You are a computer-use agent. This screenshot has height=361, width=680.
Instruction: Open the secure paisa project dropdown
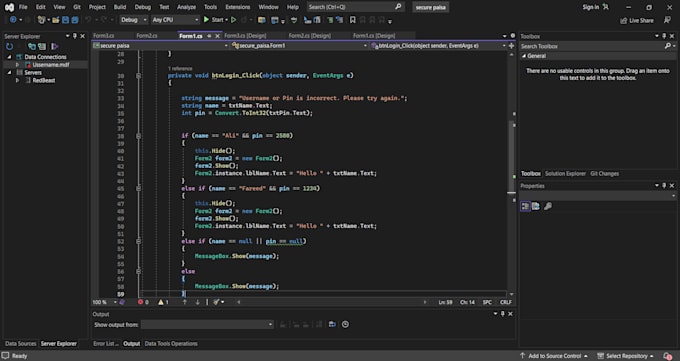[161, 46]
